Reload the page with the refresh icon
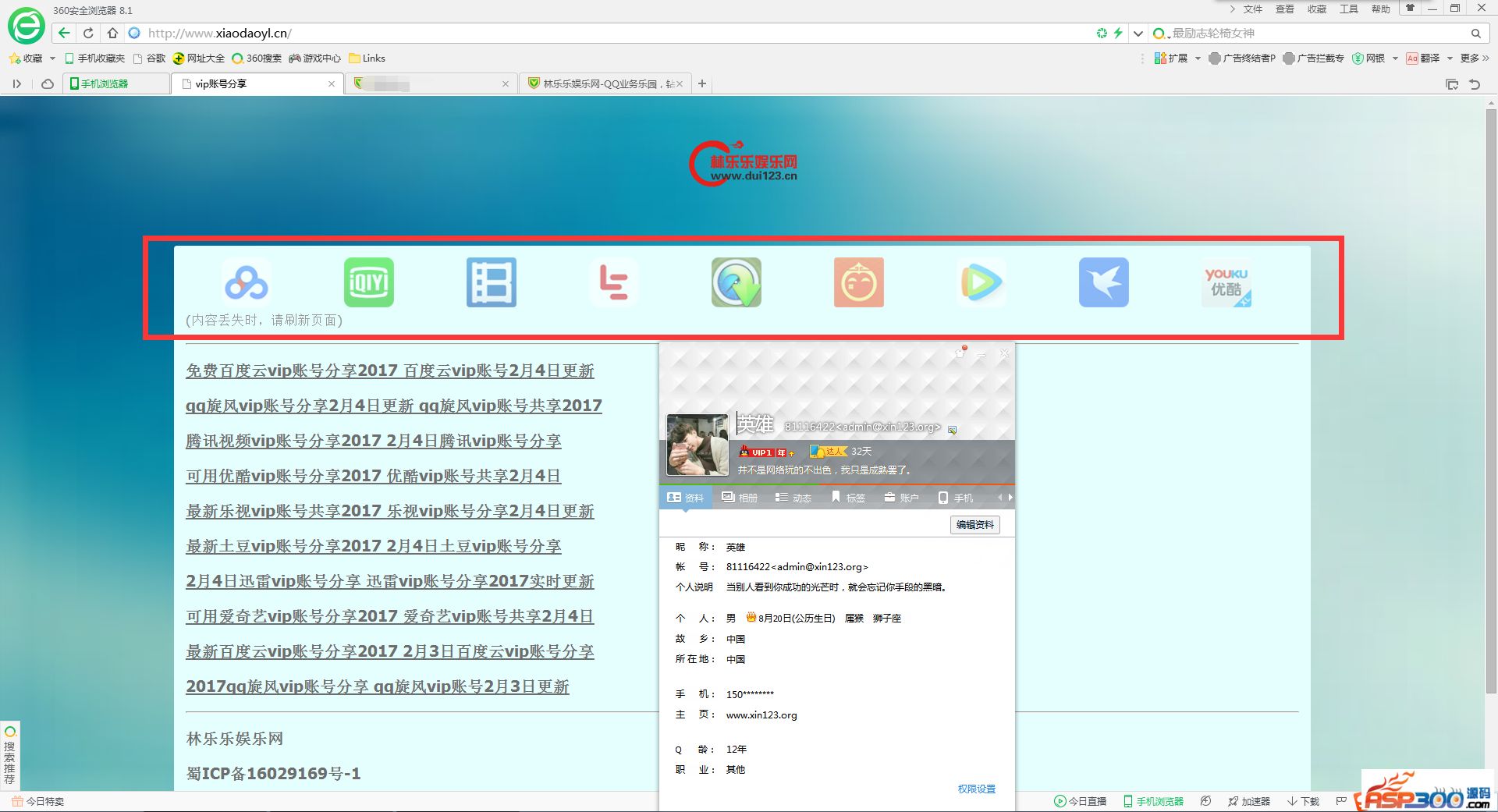The width and height of the screenshot is (1498, 812). [88, 33]
